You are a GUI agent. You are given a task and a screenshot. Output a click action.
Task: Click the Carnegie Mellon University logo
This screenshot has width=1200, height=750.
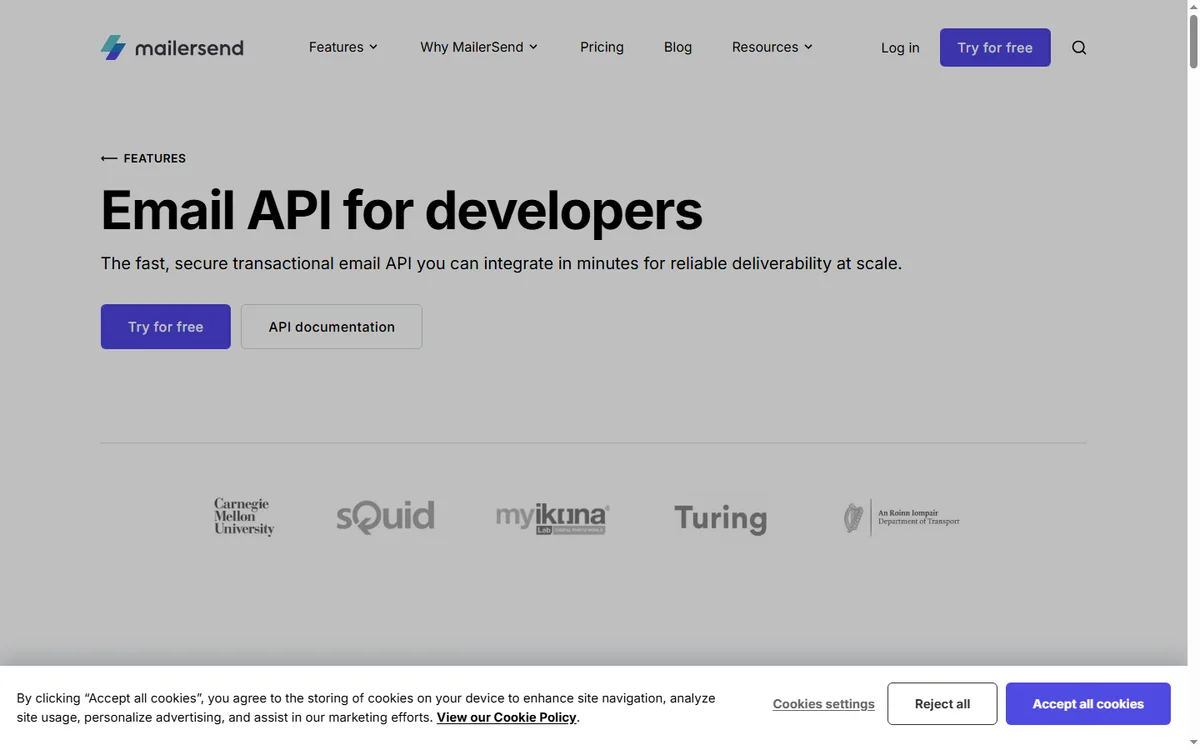244,517
